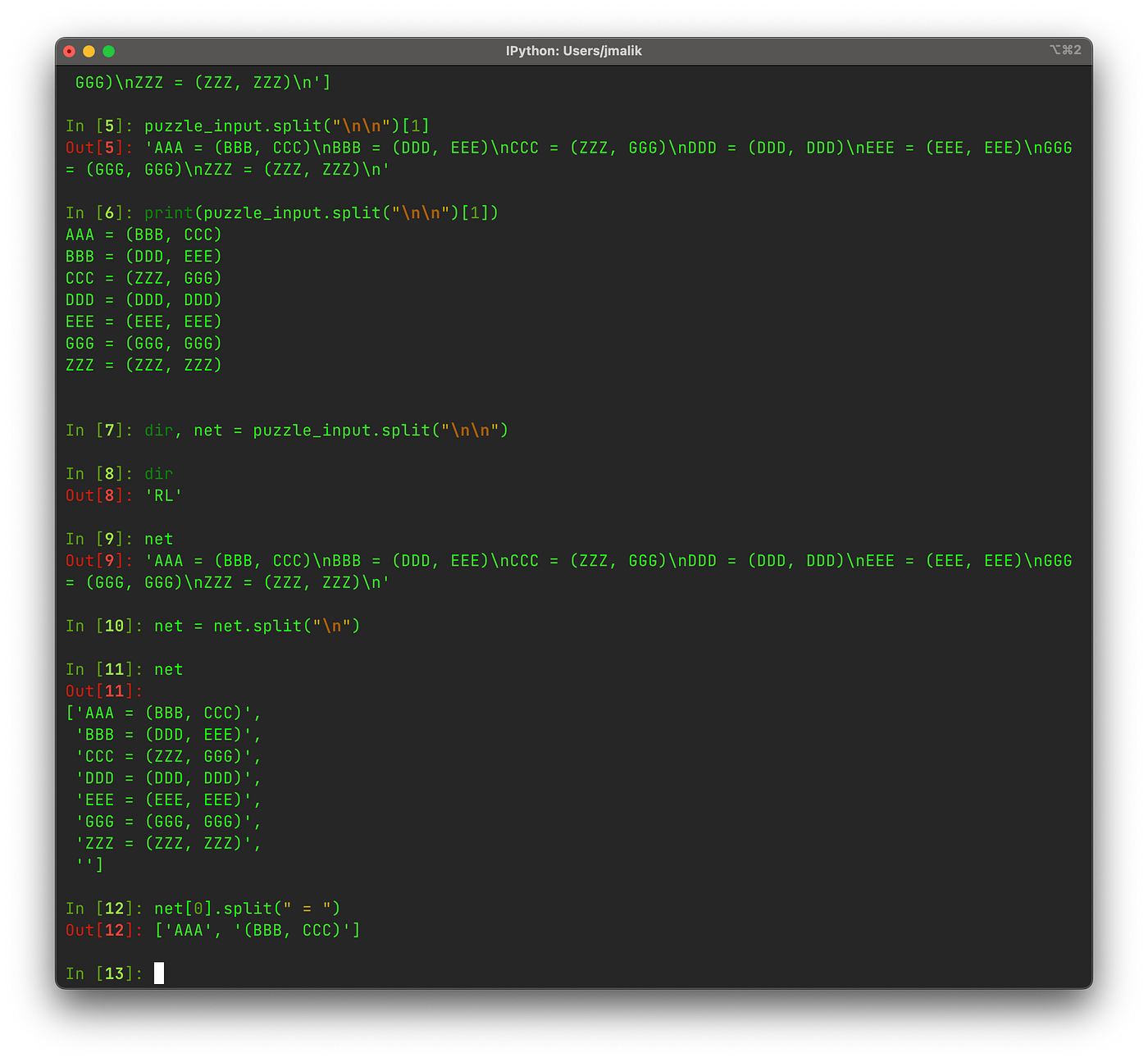Click the 'In [6]:' prompt label
This screenshot has width=1148, height=1062.
[100, 212]
